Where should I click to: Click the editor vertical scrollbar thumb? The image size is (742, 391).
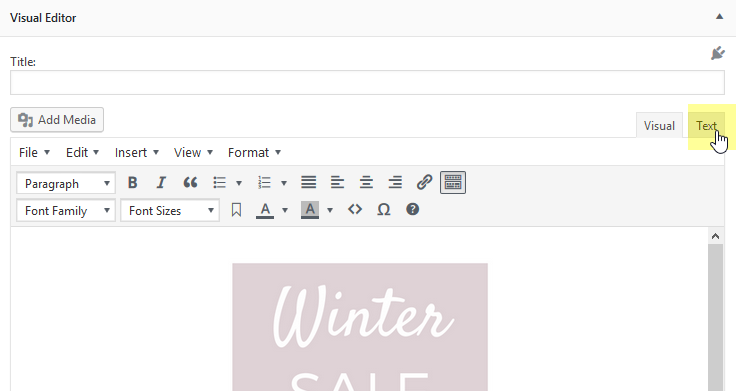click(x=715, y=317)
